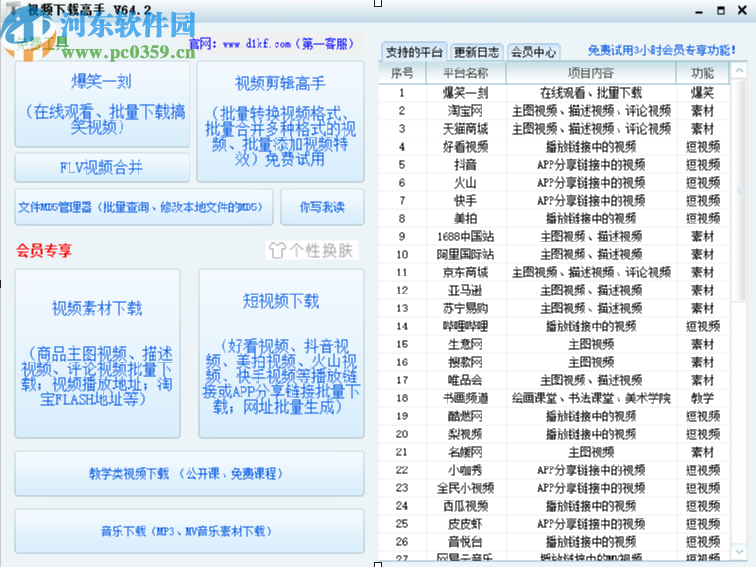Select the 美拍 platform row

pyautogui.click(x=554, y=218)
